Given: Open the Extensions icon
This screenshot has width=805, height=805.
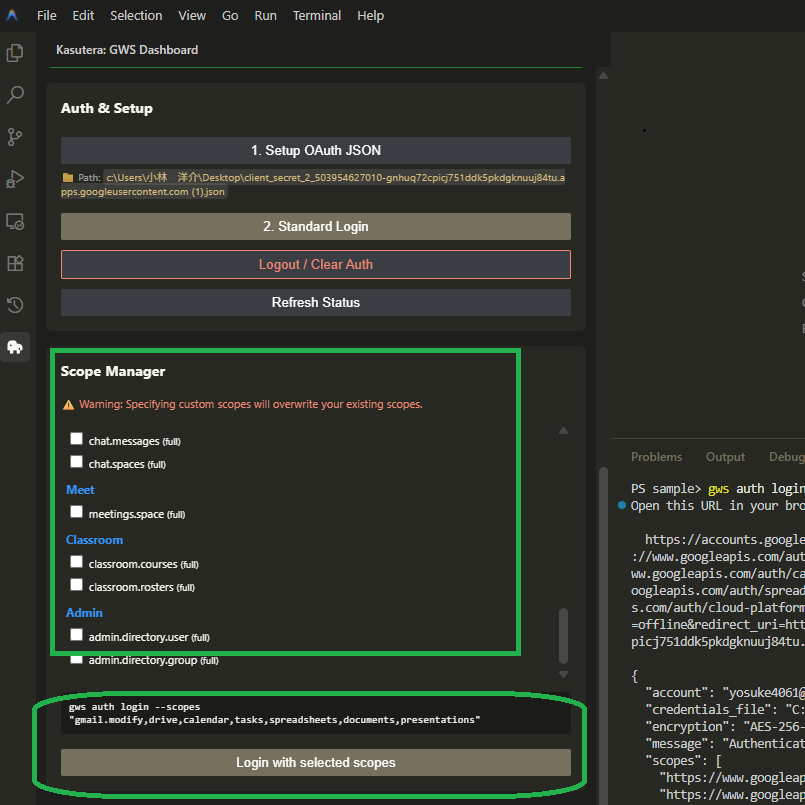Looking at the screenshot, I should click(x=15, y=263).
